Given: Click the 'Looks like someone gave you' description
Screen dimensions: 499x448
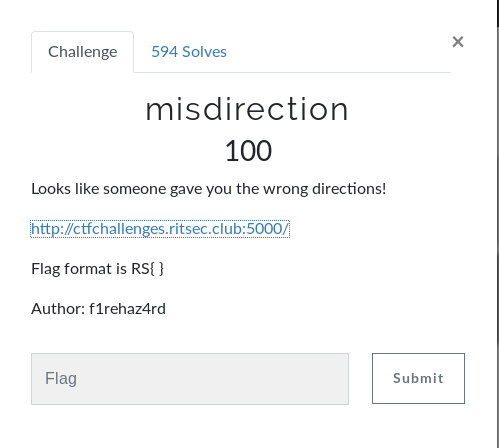Looking at the screenshot, I should click(x=209, y=189).
